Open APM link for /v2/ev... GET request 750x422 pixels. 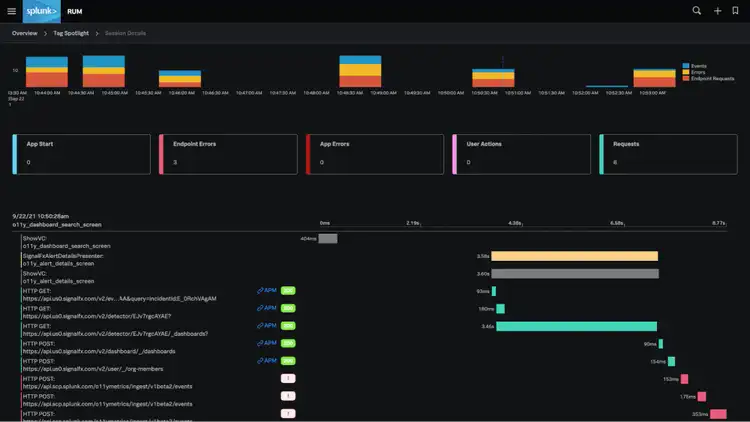click(x=267, y=291)
